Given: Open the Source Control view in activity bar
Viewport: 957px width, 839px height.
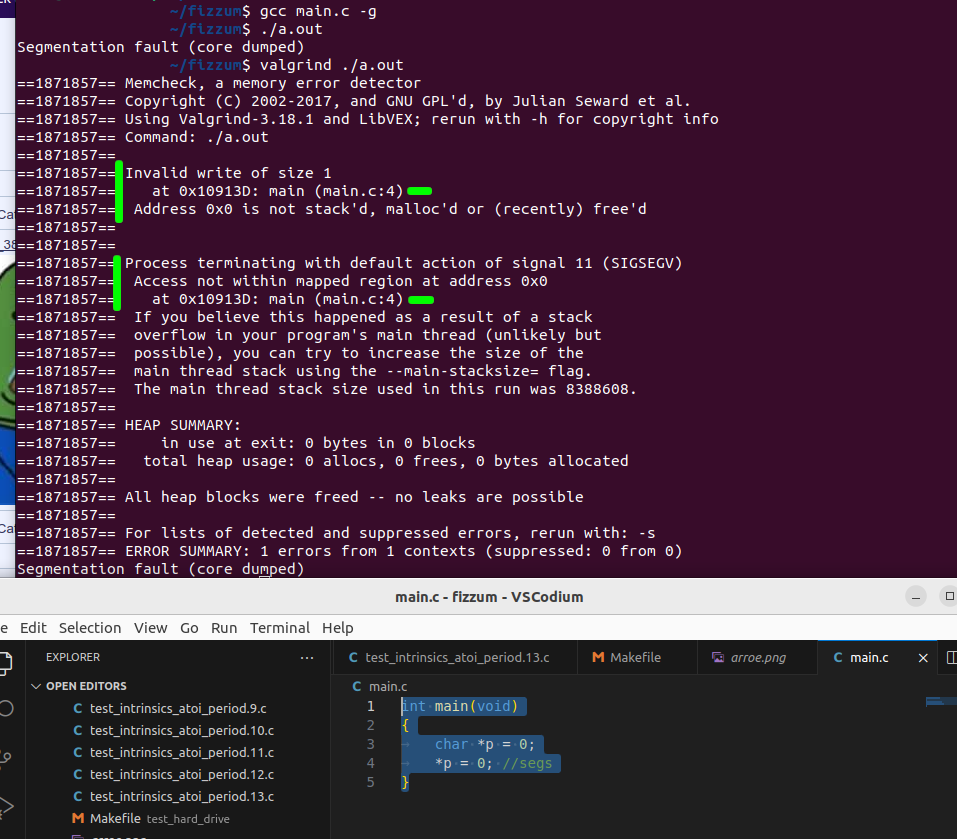Looking at the screenshot, I should (x=6, y=757).
